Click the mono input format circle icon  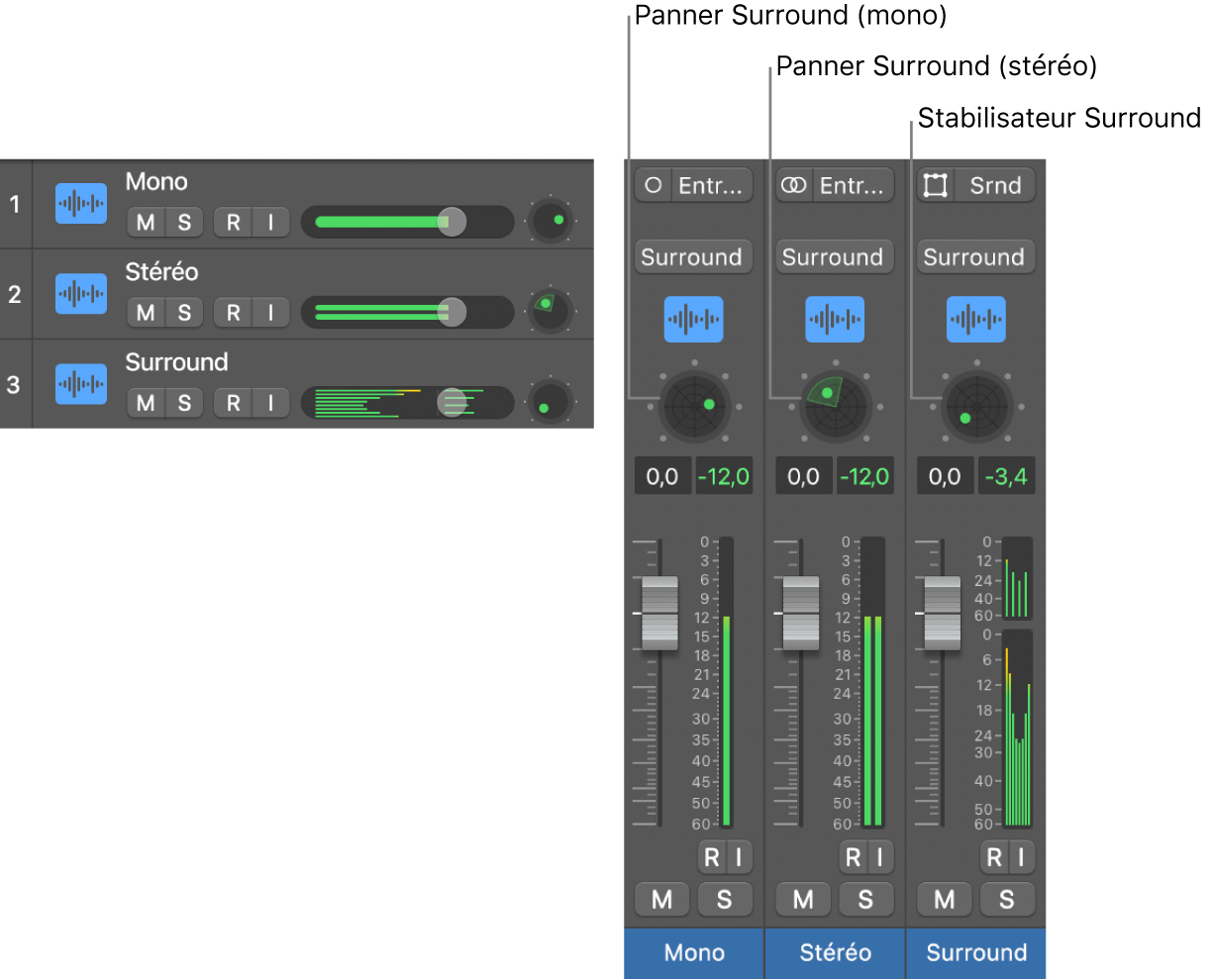tap(653, 184)
